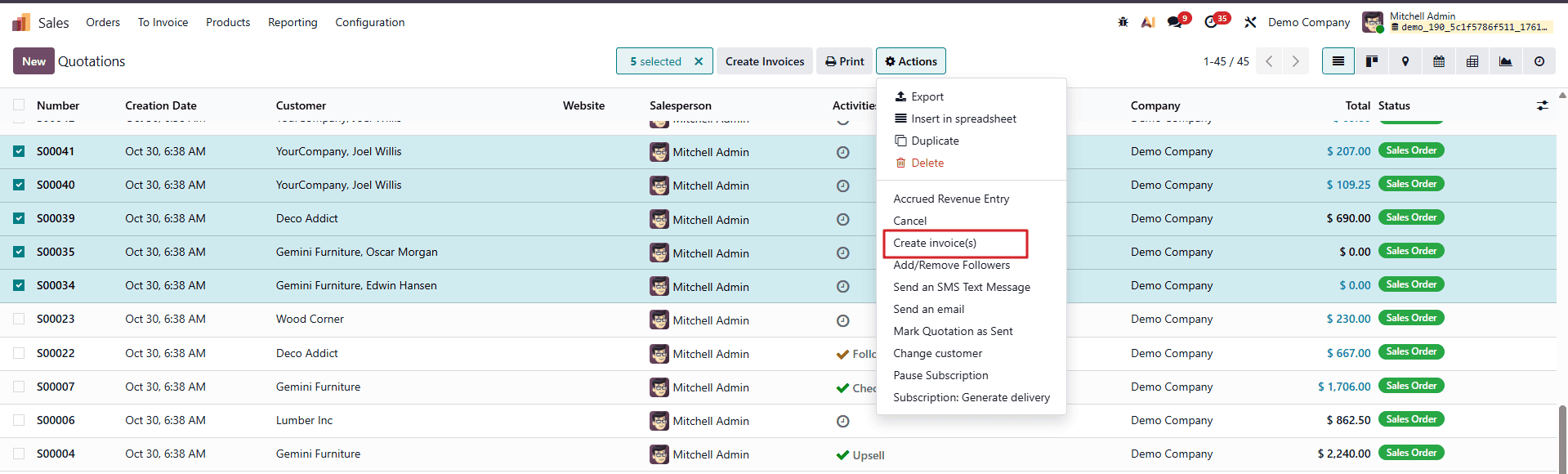Open optional columns settings icon
Image resolution: width=1568 pixels, height=474 pixels.
tap(1543, 105)
